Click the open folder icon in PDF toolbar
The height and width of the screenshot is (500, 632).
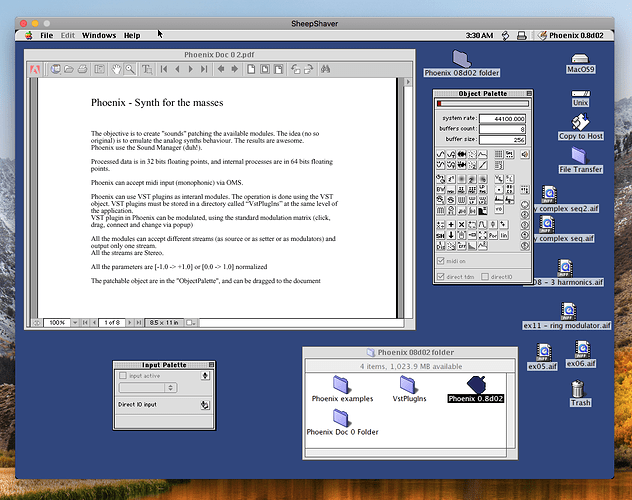click(x=69, y=69)
